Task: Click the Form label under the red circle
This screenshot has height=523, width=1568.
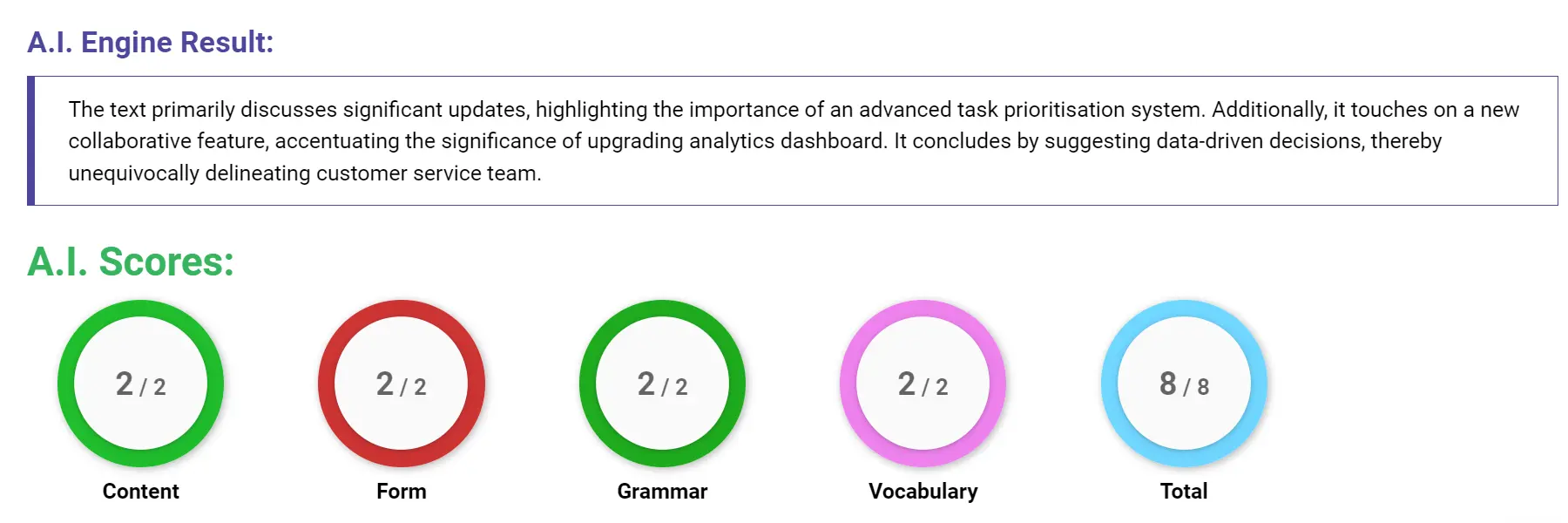Action: click(402, 491)
